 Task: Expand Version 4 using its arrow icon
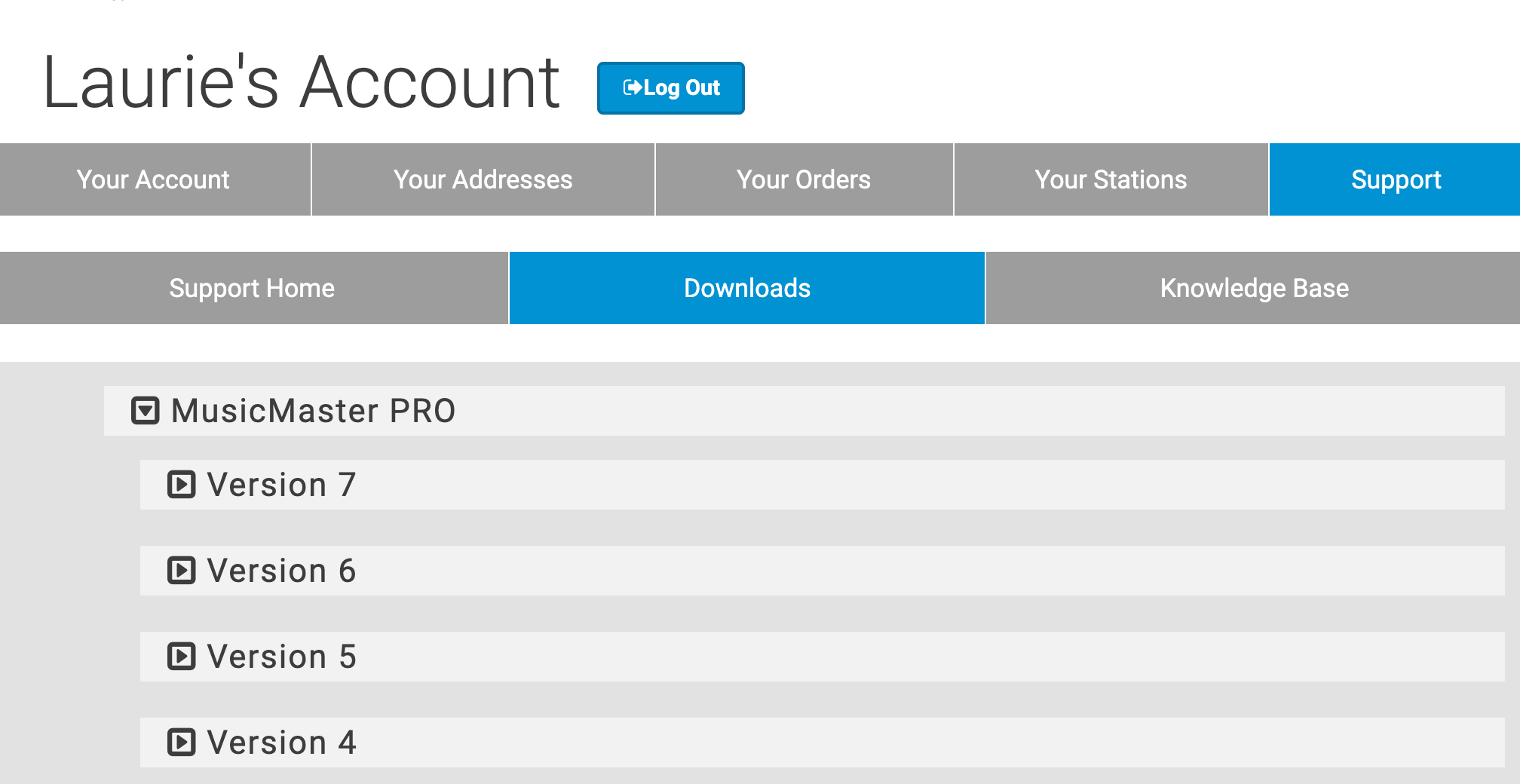pyautogui.click(x=182, y=743)
